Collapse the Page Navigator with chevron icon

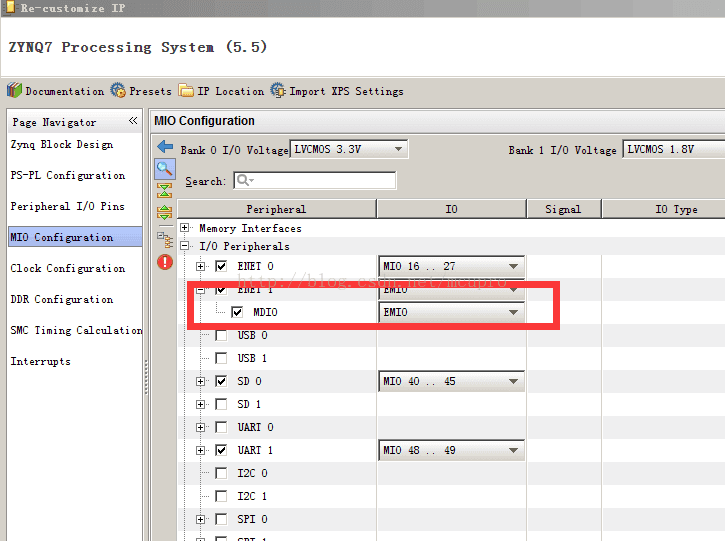[133, 121]
